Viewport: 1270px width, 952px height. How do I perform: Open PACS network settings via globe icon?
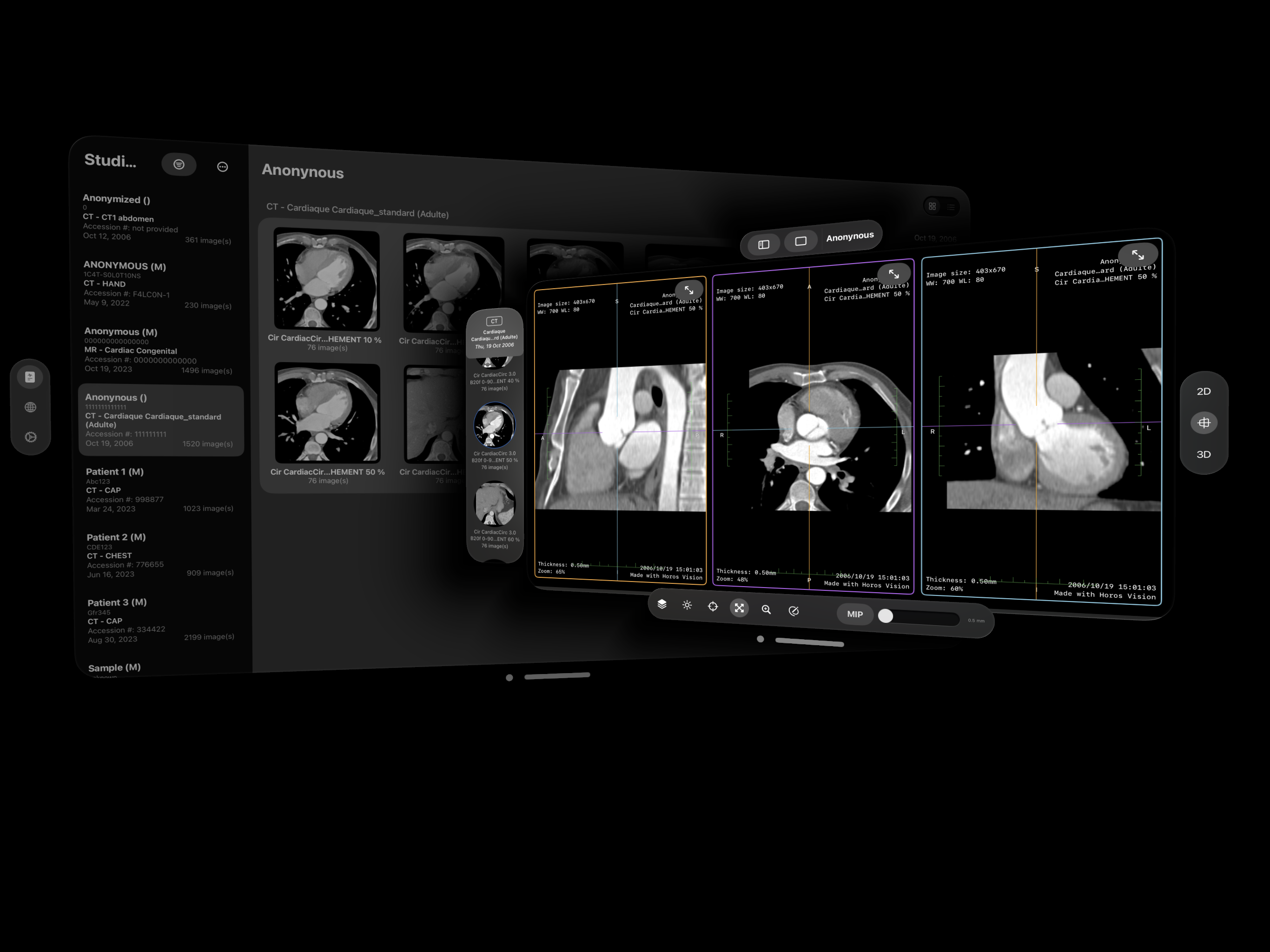click(x=30, y=407)
